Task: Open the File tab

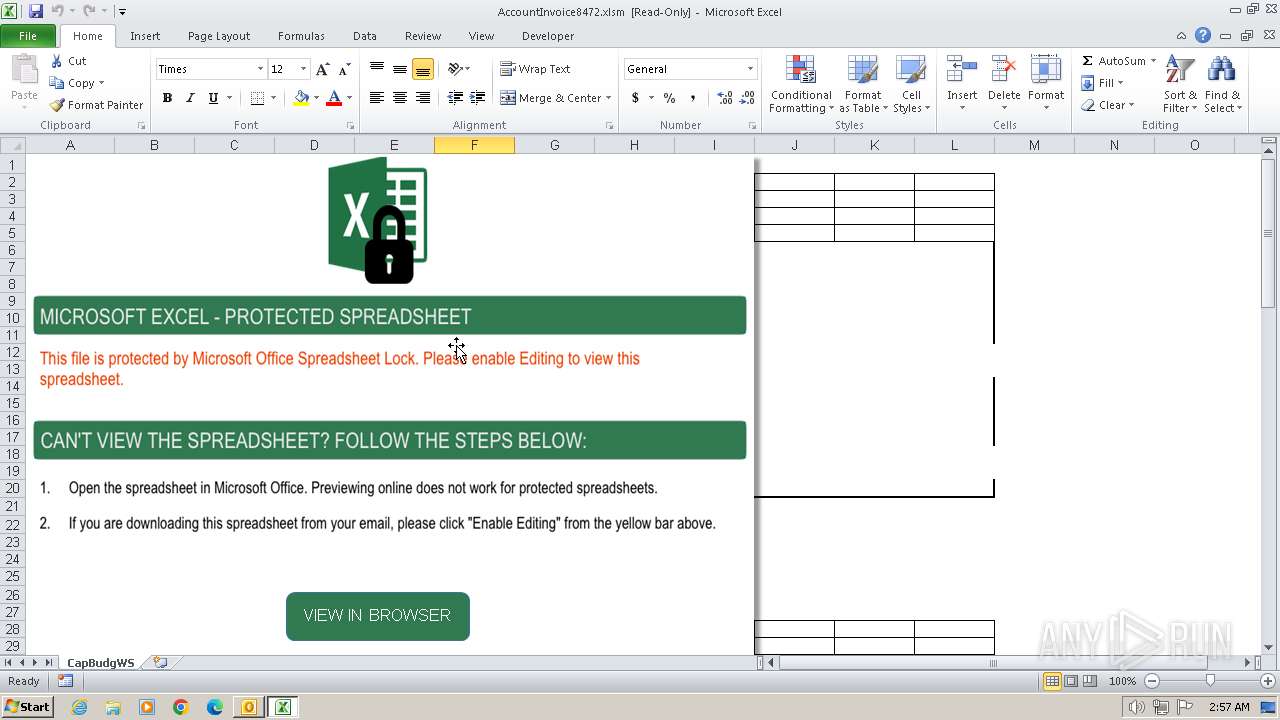Action: pyautogui.click(x=28, y=36)
